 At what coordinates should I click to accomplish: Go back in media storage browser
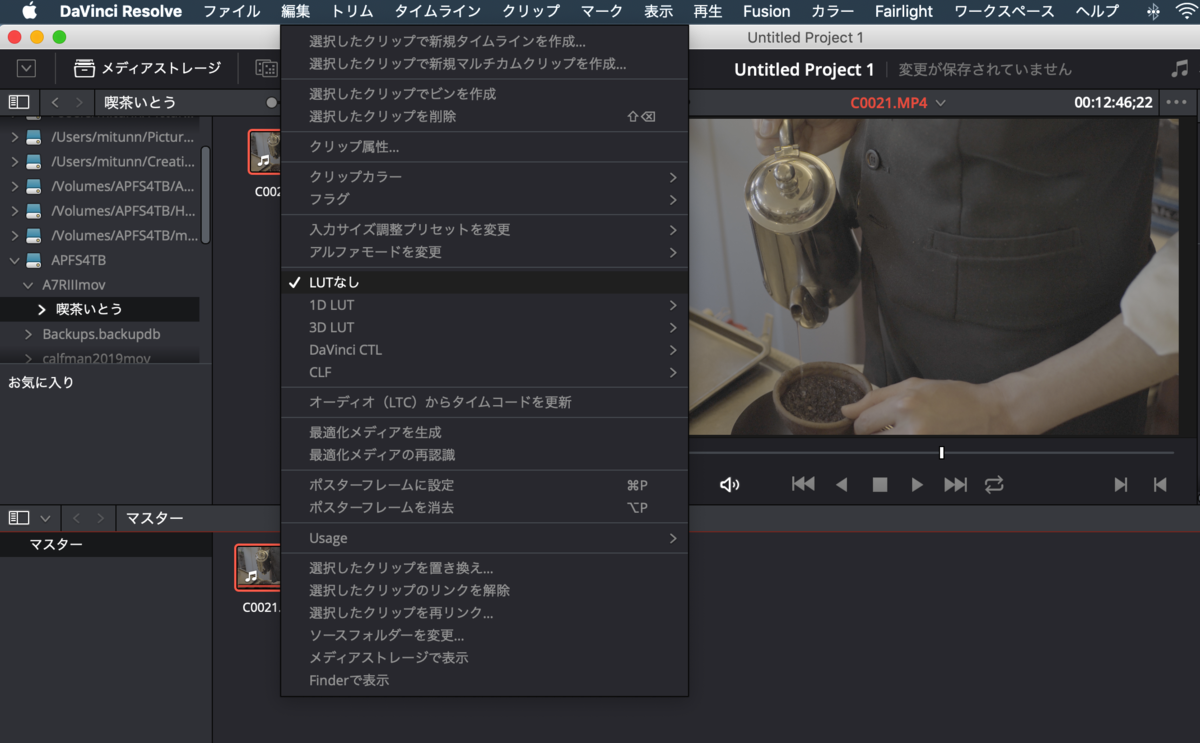pyautogui.click(x=55, y=102)
